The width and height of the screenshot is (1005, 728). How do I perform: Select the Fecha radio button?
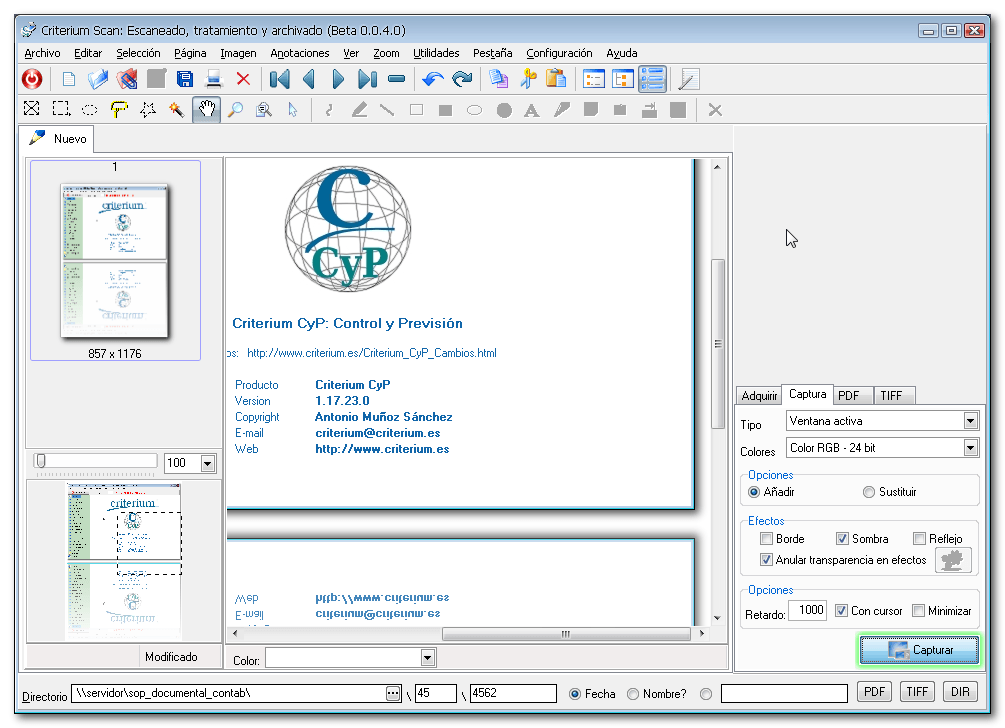pyautogui.click(x=575, y=694)
